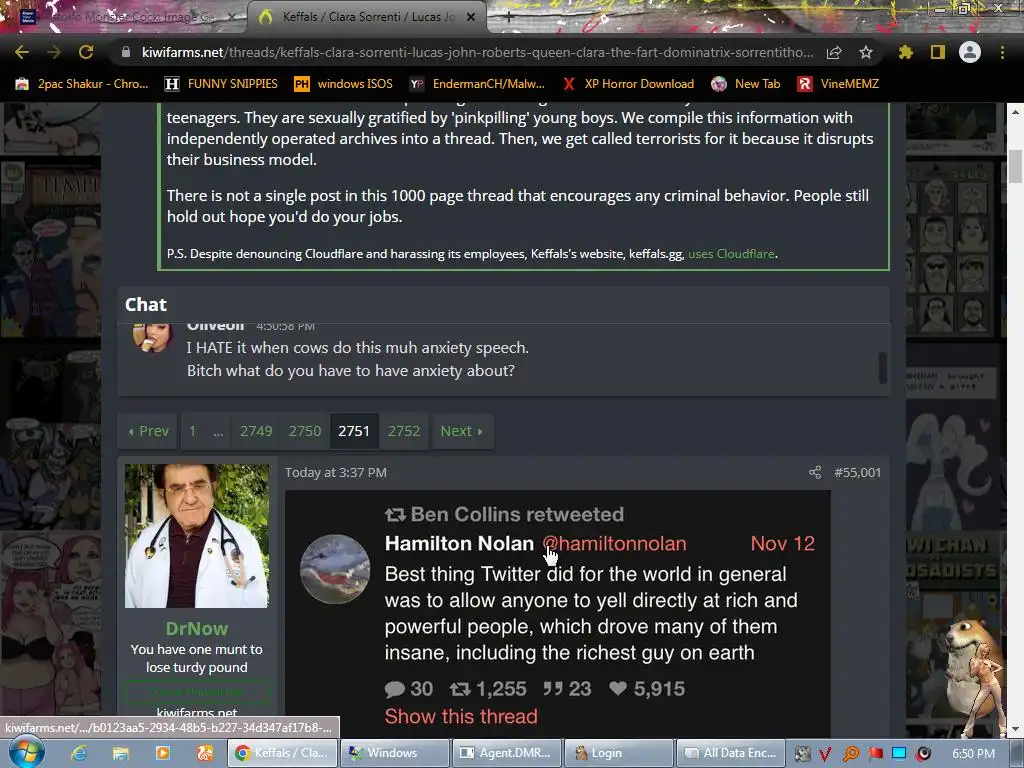Image resolution: width=1024 pixels, height=768 pixels.
Task: Close the Keffals thread tab
Action: (x=471, y=17)
